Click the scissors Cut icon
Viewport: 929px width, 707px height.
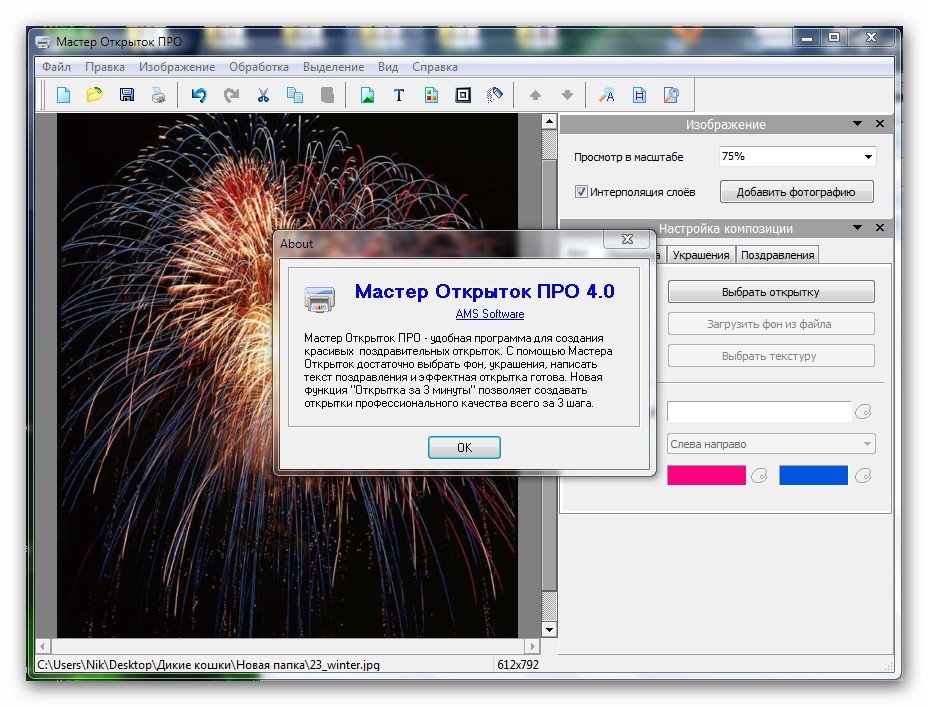click(x=263, y=96)
